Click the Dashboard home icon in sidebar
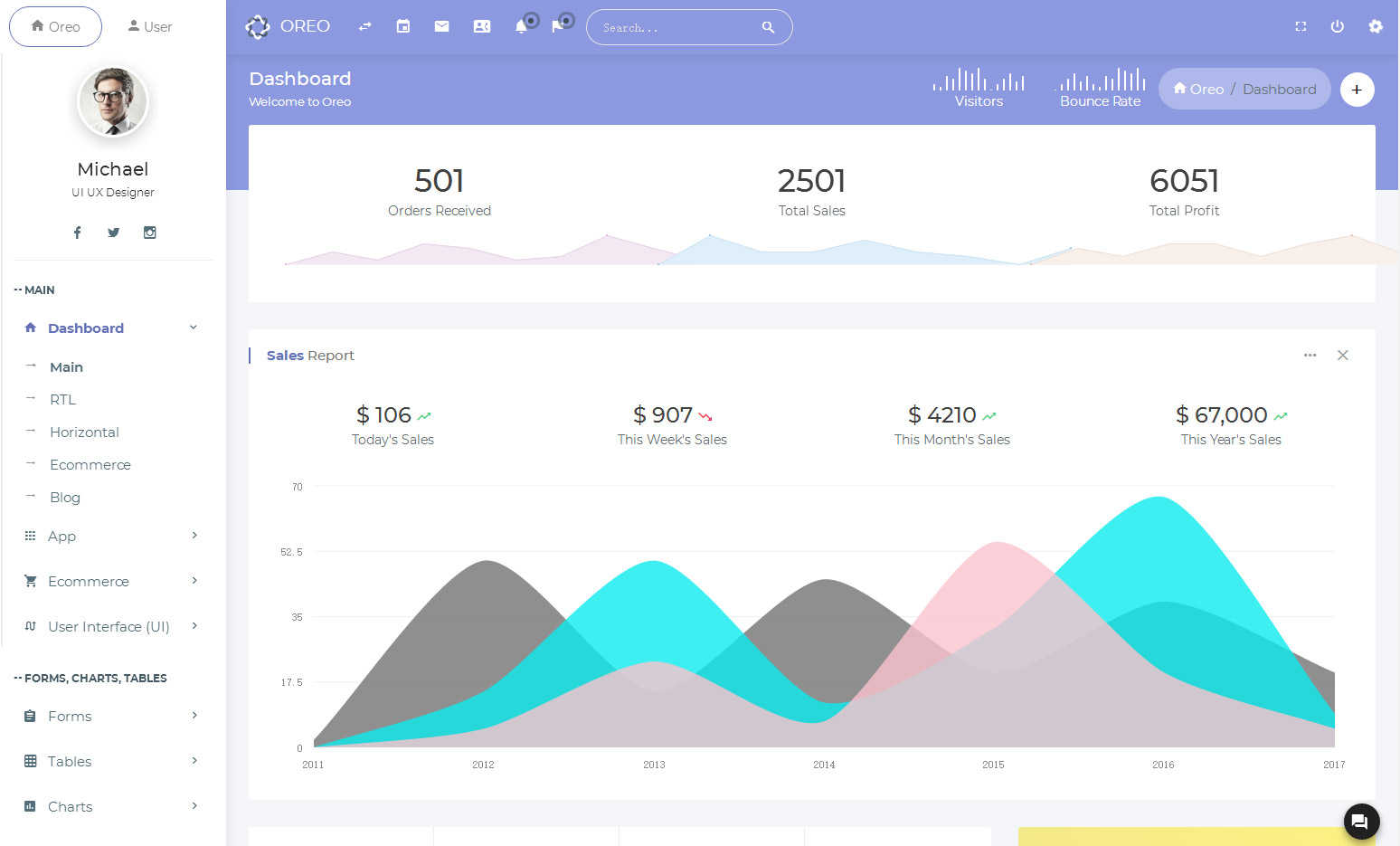The height and width of the screenshot is (846, 1400). [30, 328]
